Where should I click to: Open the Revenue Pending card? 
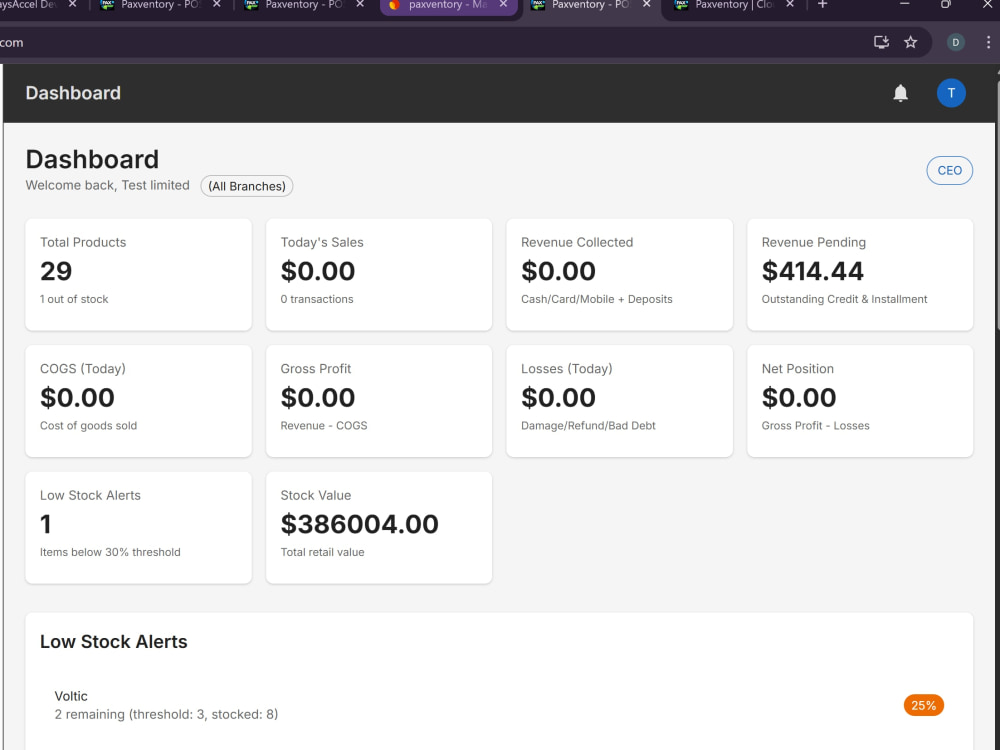[x=860, y=274]
